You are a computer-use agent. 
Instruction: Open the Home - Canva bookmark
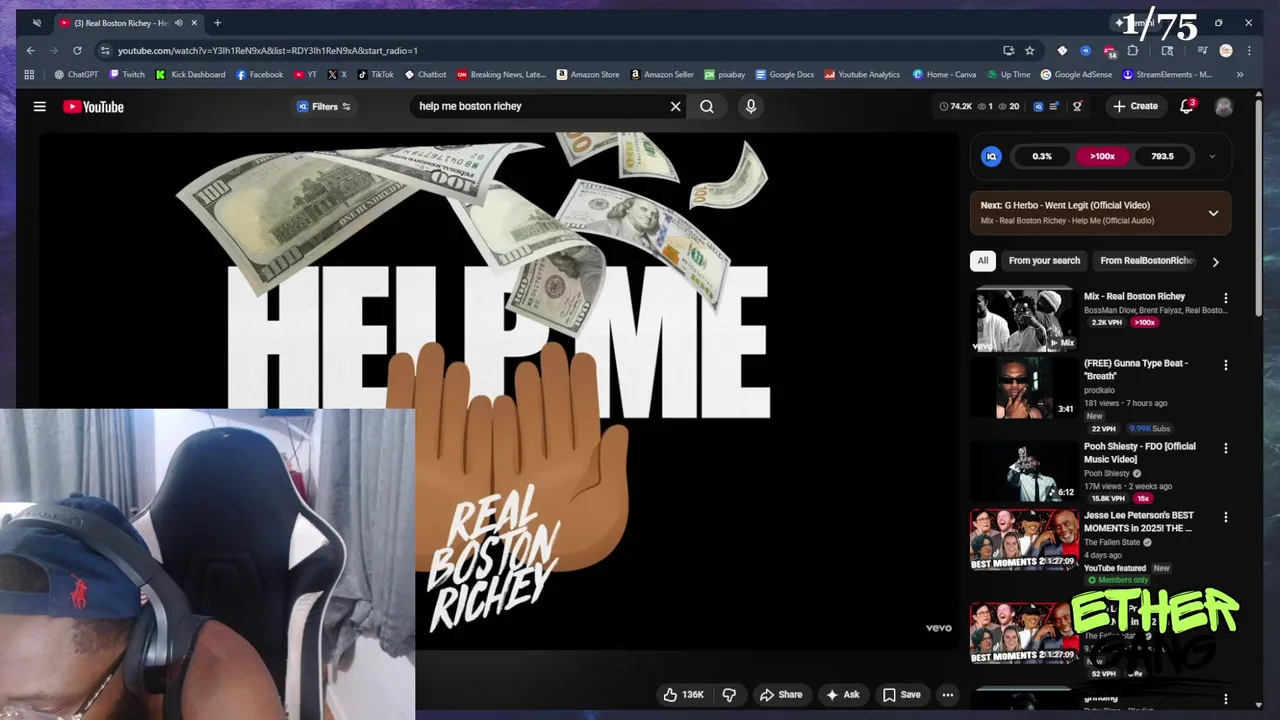coord(944,74)
